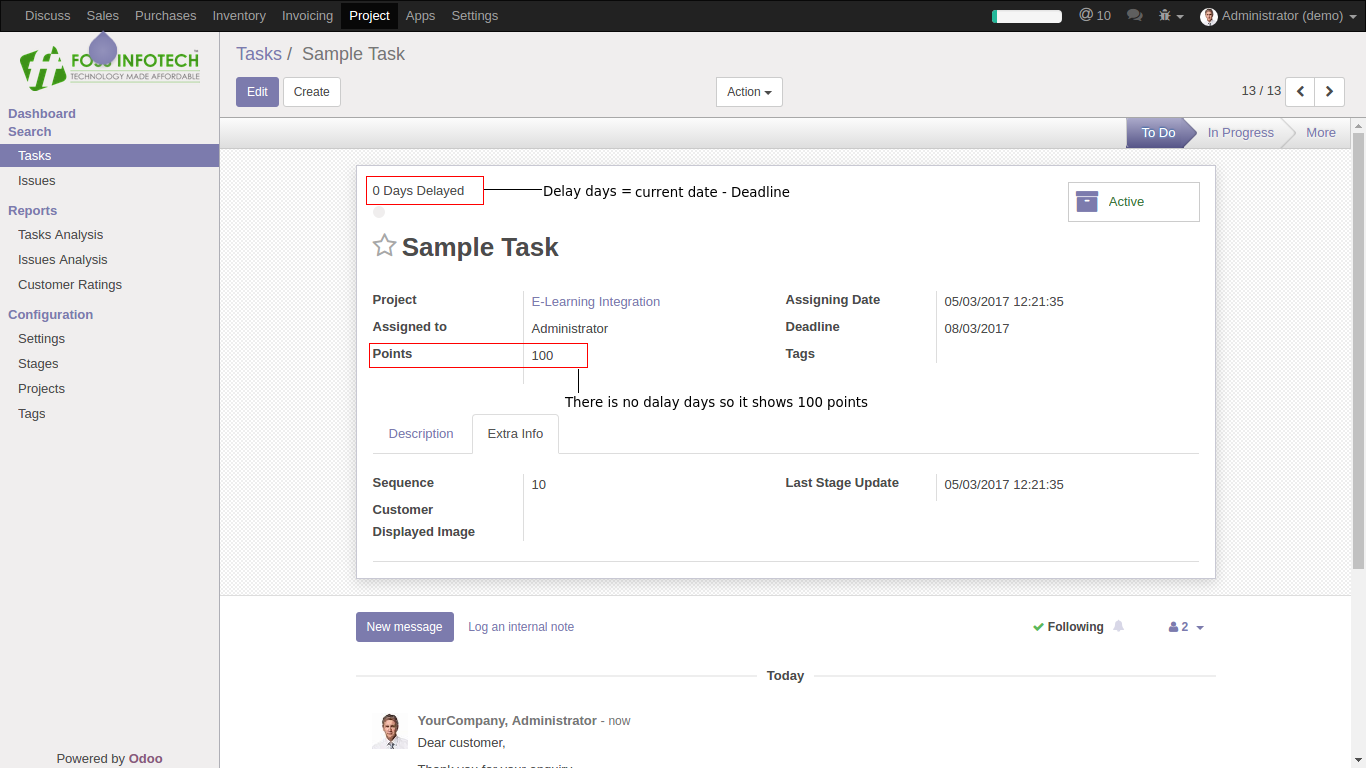Screen dimensions: 1366x768
Task: Open the Invoicing menu
Action: click(x=307, y=16)
